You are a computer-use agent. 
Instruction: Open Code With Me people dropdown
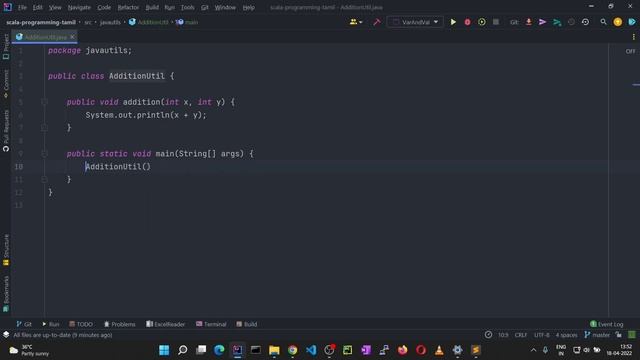[x=356, y=22]
